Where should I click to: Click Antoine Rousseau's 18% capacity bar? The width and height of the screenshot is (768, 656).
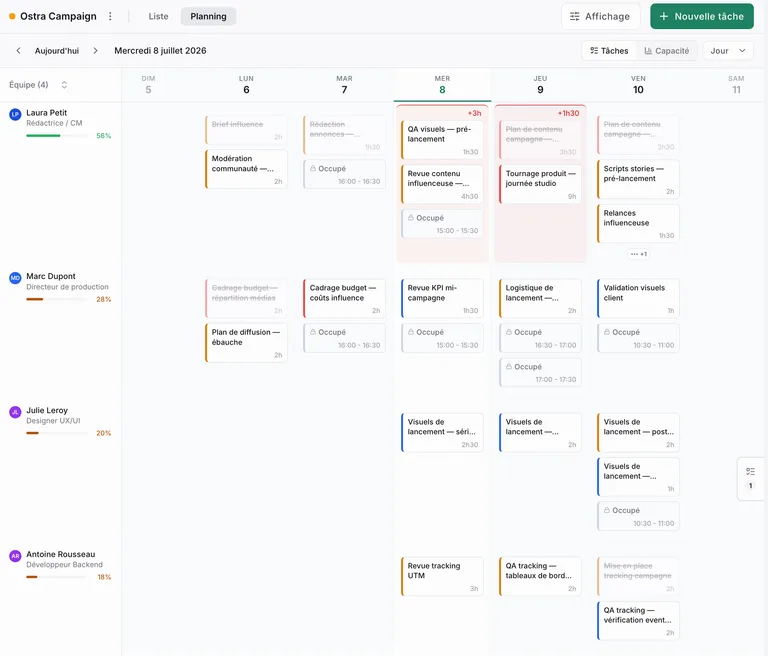coord(57,577)
